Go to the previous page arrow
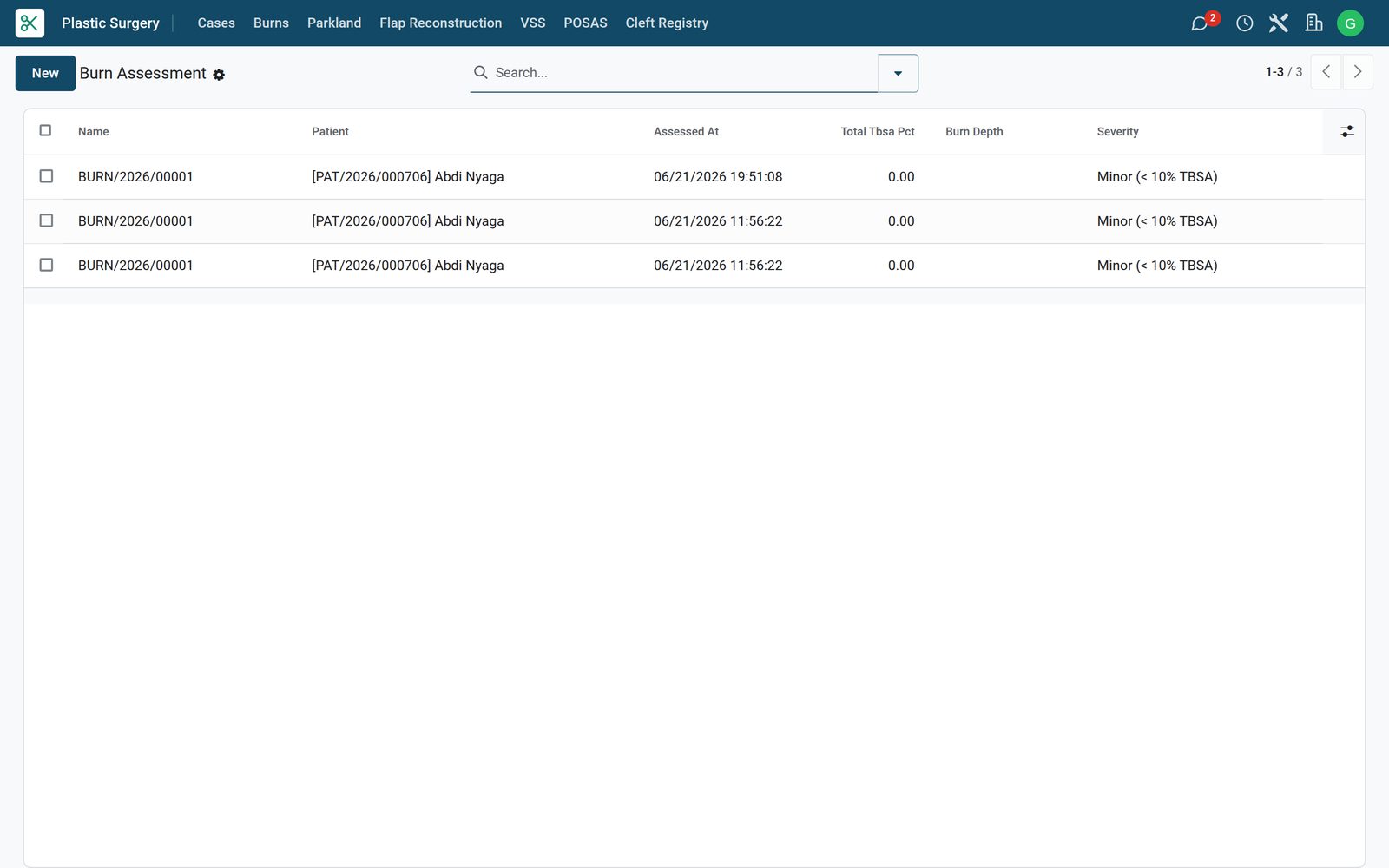This screenshot has width=1389, height=868. click(1326, 72)
